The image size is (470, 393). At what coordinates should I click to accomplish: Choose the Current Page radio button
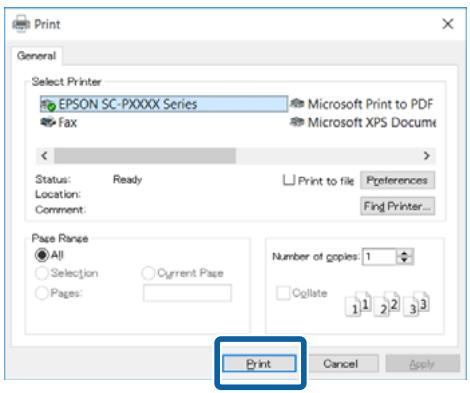[148, 273]
